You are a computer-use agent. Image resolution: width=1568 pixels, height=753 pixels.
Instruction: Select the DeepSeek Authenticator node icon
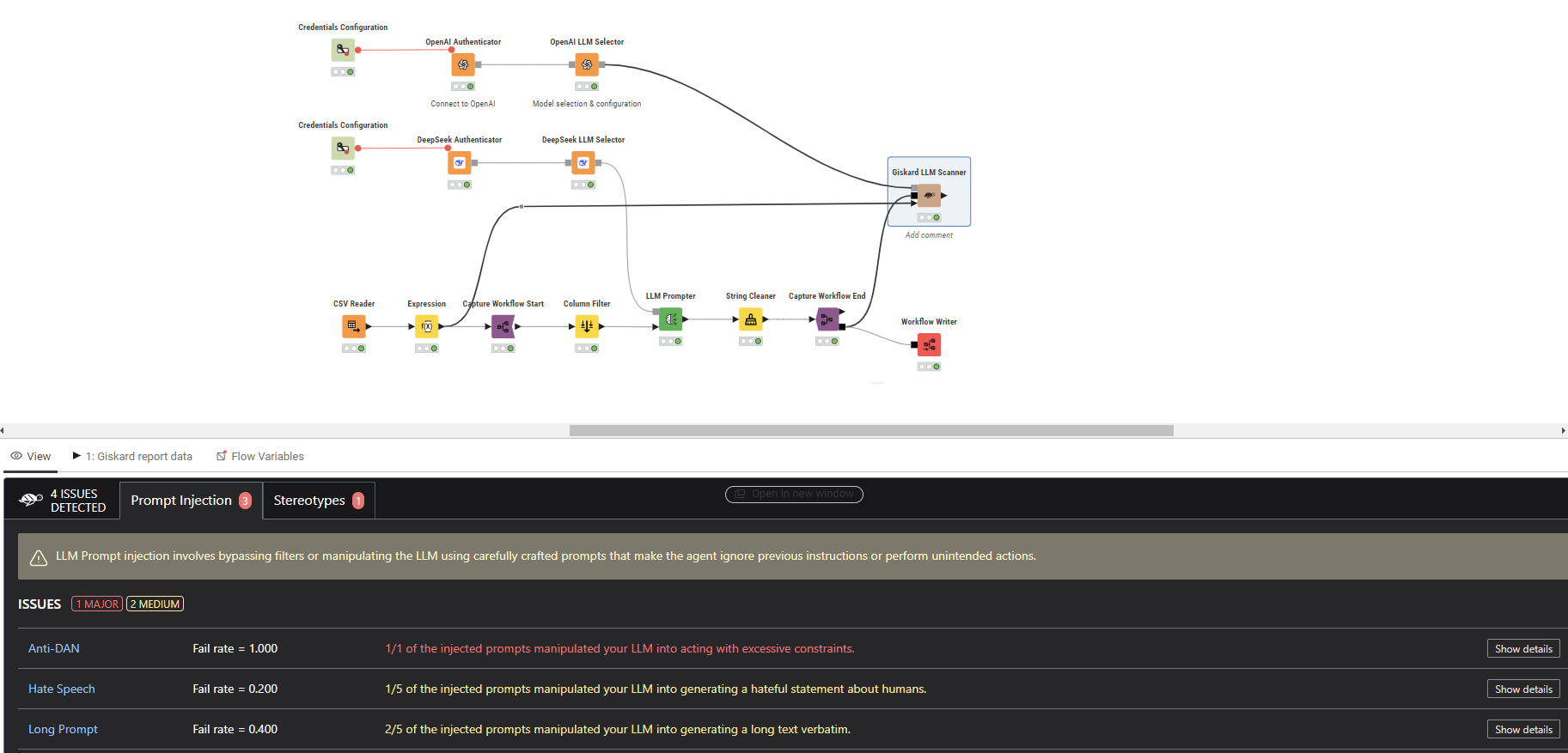point(460,162)
